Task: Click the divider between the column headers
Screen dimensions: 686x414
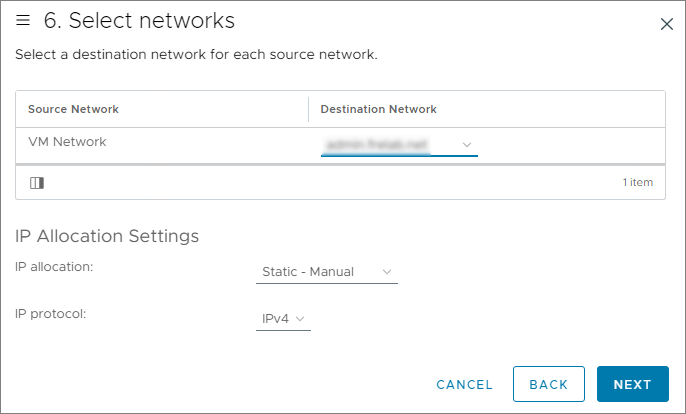Action: click(308, 109)
